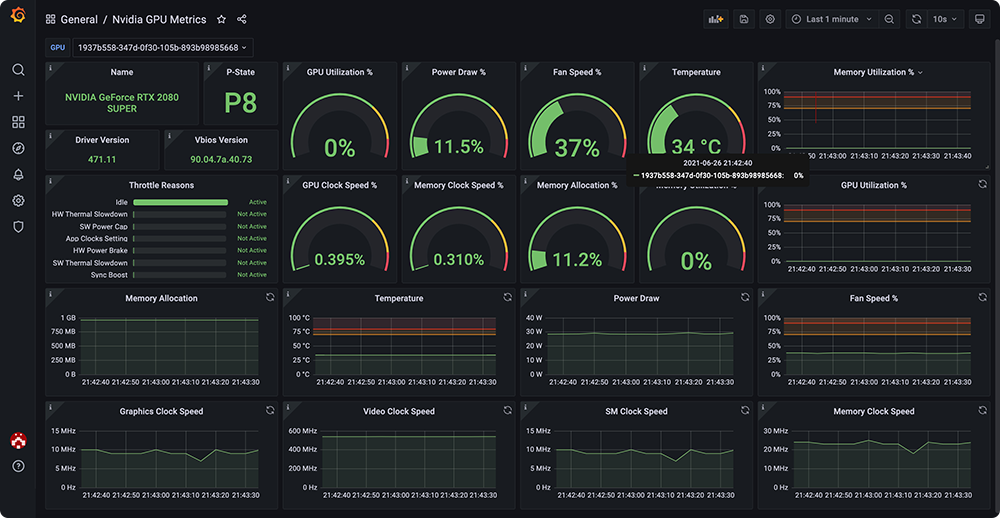The width and height of the screenshot is (1000, 518).
Task: Click the Active status next to Idle
Action: click(258, 202)
